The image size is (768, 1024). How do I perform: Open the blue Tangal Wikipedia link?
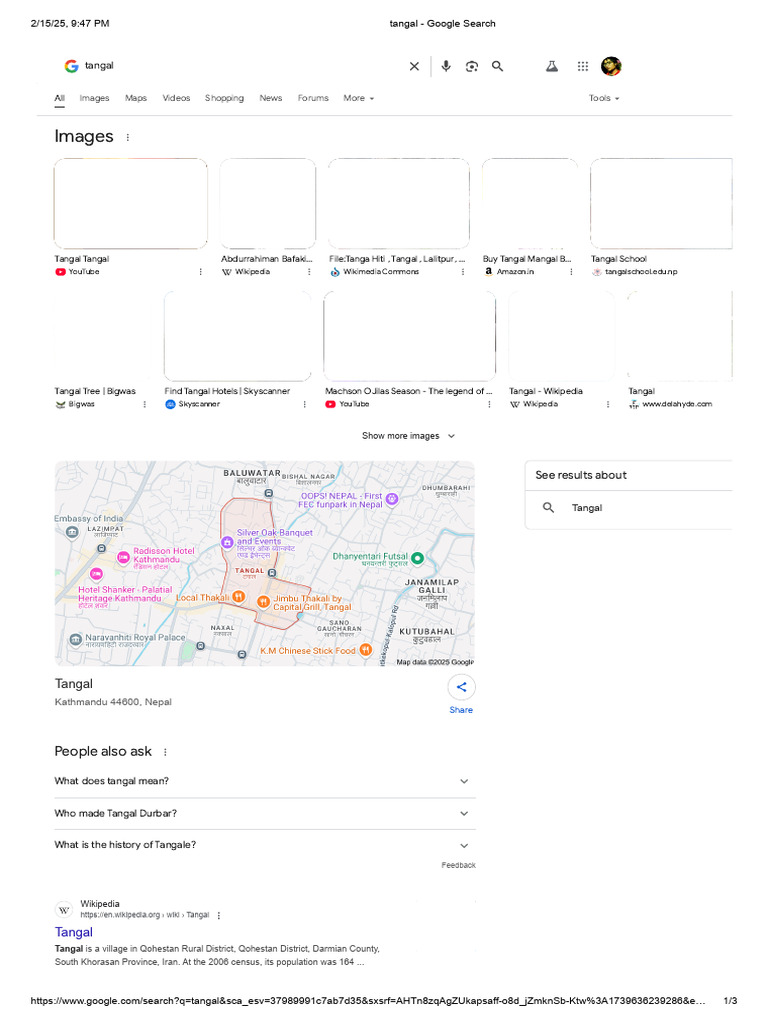[x=74, y=932]
